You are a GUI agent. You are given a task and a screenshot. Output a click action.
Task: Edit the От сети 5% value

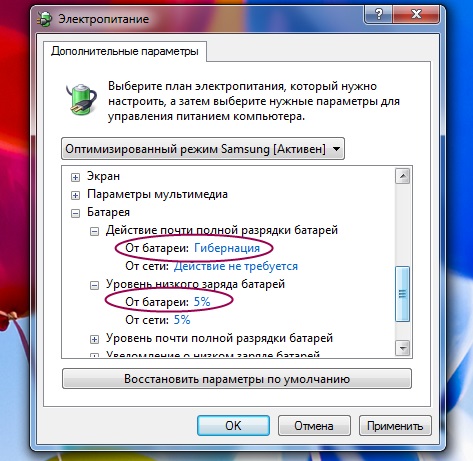point(182,320)
